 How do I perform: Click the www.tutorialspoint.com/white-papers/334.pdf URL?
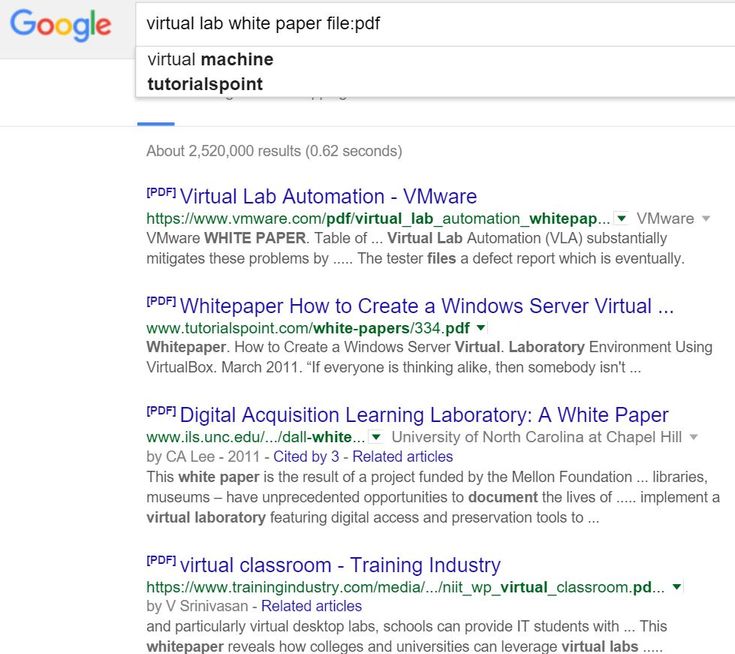308,328
